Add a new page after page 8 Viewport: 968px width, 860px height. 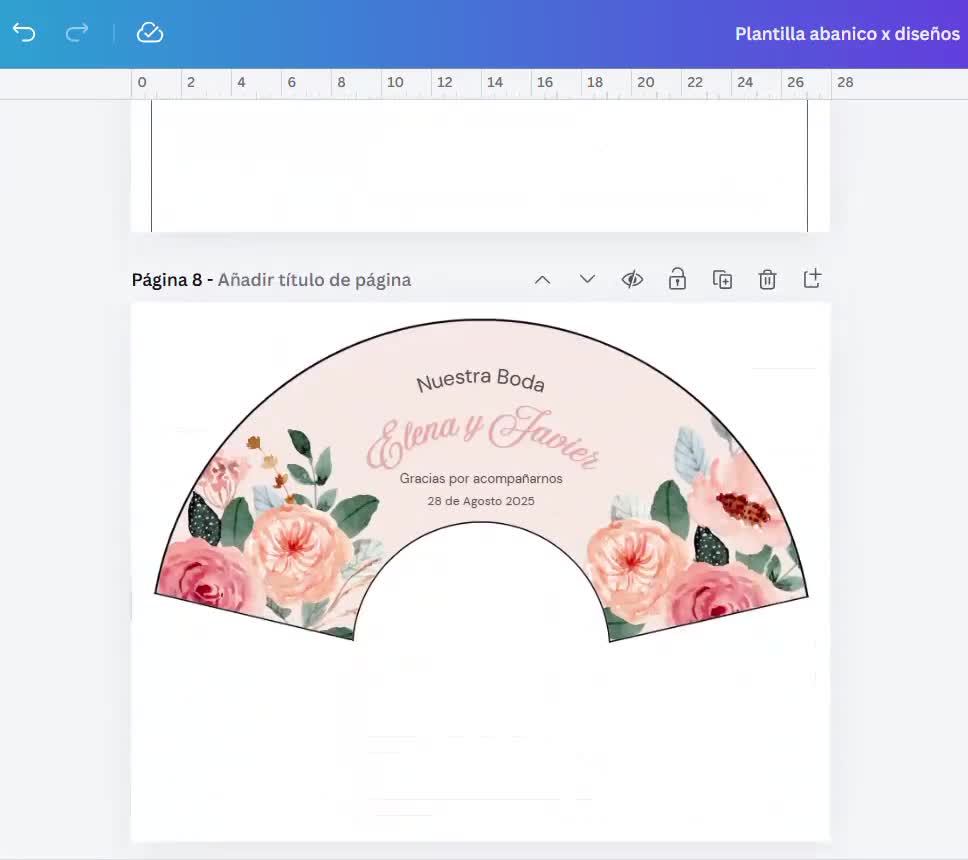click(812, 279)
